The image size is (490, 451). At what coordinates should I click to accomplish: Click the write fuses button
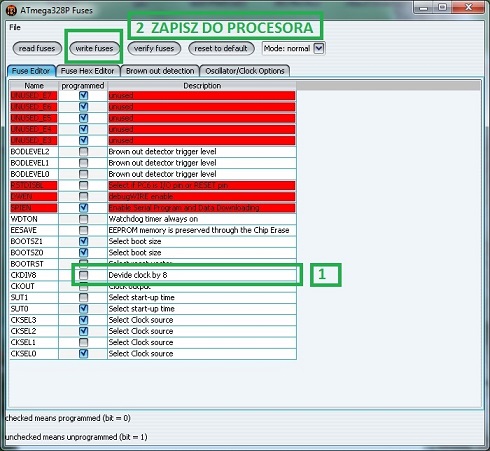94,48
